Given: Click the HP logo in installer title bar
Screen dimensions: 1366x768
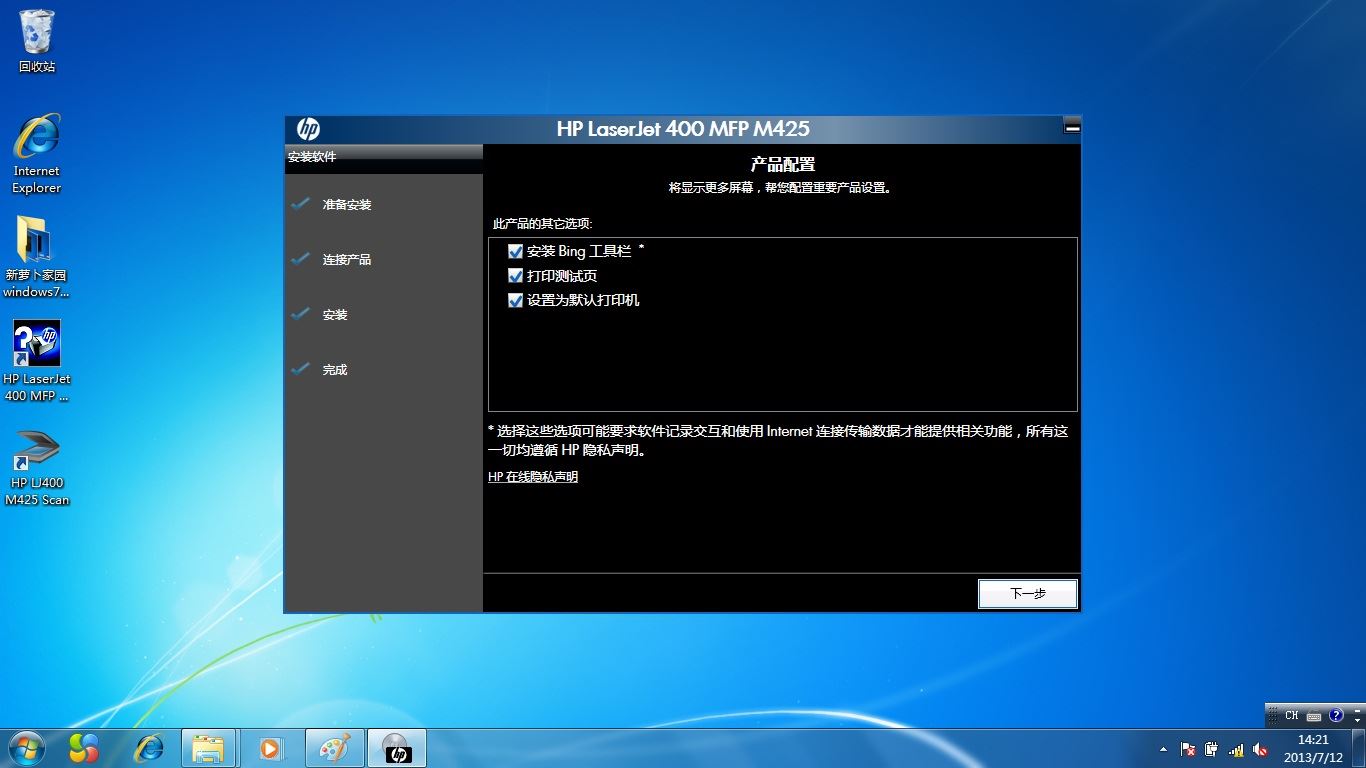Looking at the screenshot, I should [x=308, y=129].
